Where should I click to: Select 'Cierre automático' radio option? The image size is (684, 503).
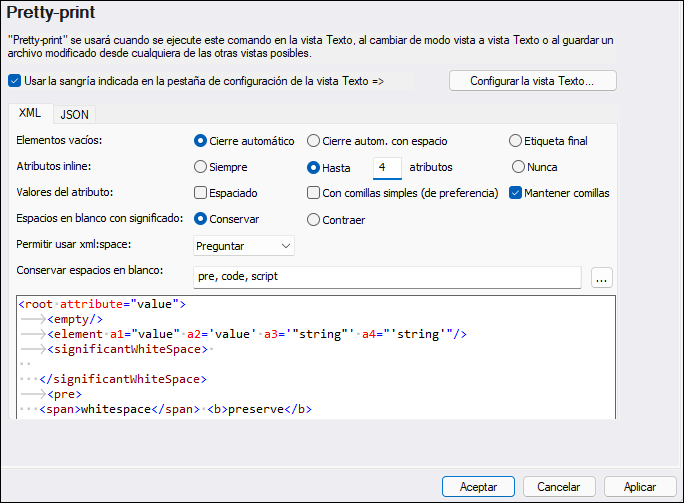point(201,141)
